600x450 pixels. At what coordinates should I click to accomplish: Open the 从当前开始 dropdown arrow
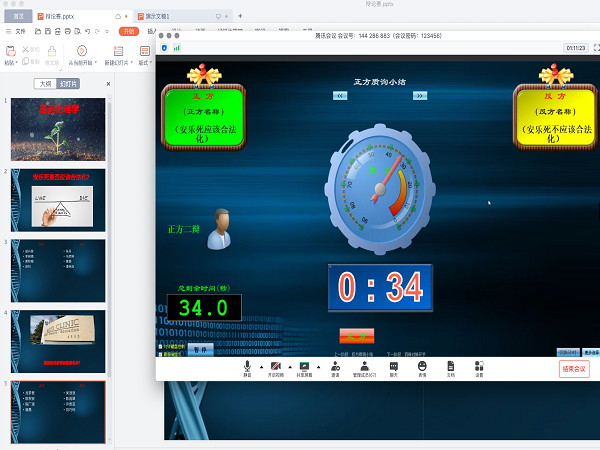96,63
